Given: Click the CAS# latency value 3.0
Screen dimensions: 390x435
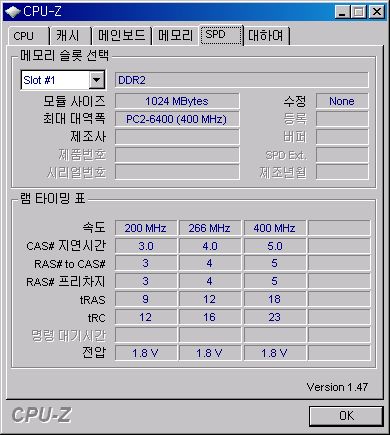Looking at the screenshot, I should coord(146,246).
